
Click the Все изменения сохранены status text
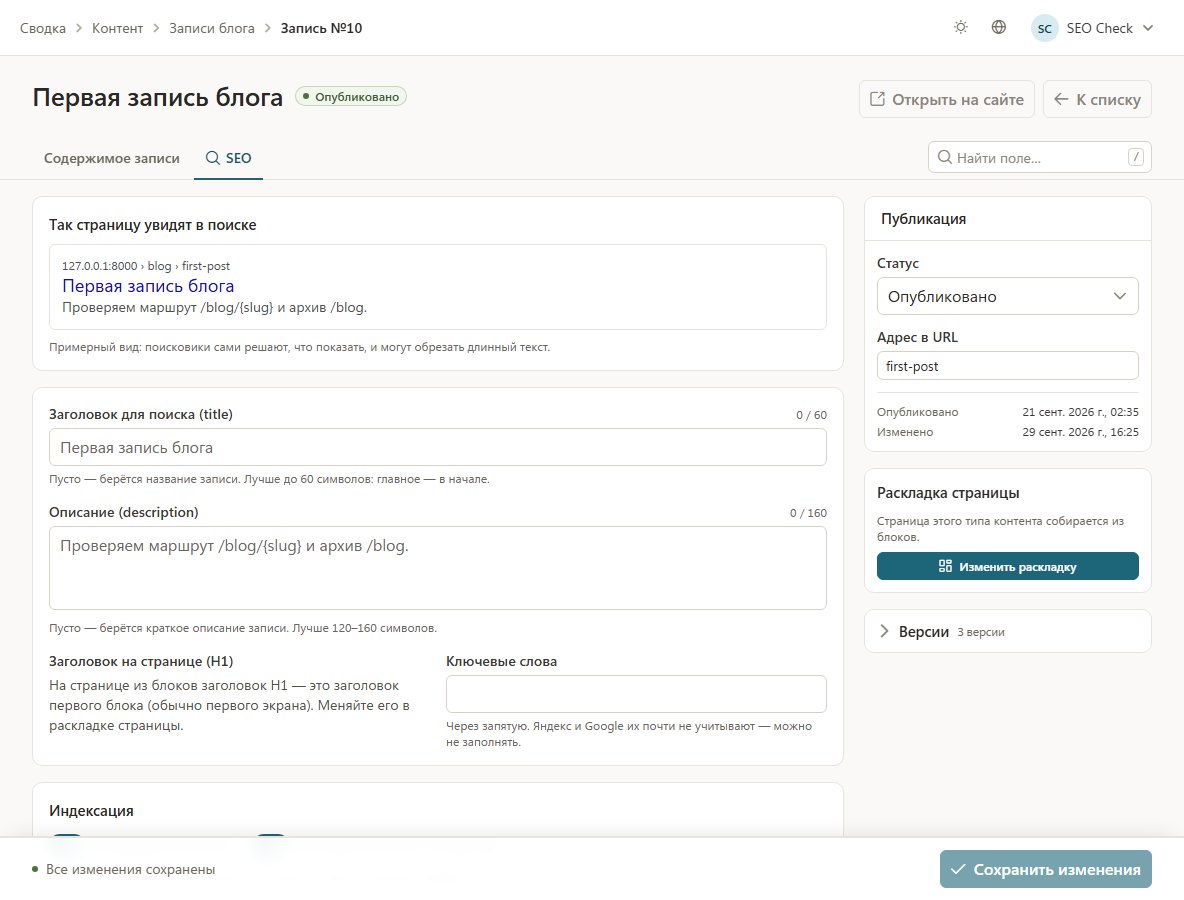point(131,869)
